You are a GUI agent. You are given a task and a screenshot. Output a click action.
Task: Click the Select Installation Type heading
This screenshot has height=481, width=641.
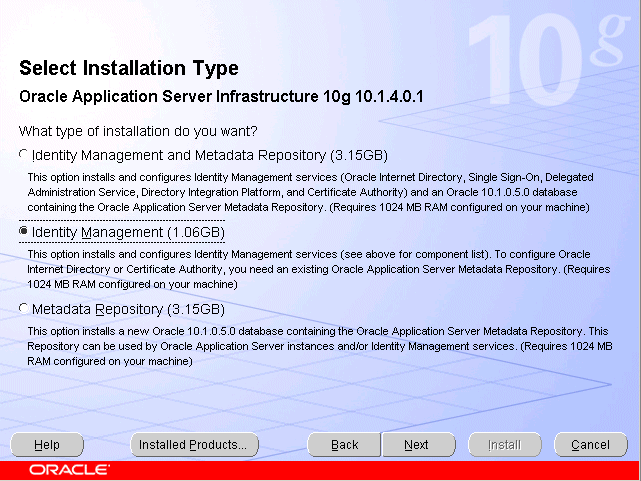tap(129, 68)
